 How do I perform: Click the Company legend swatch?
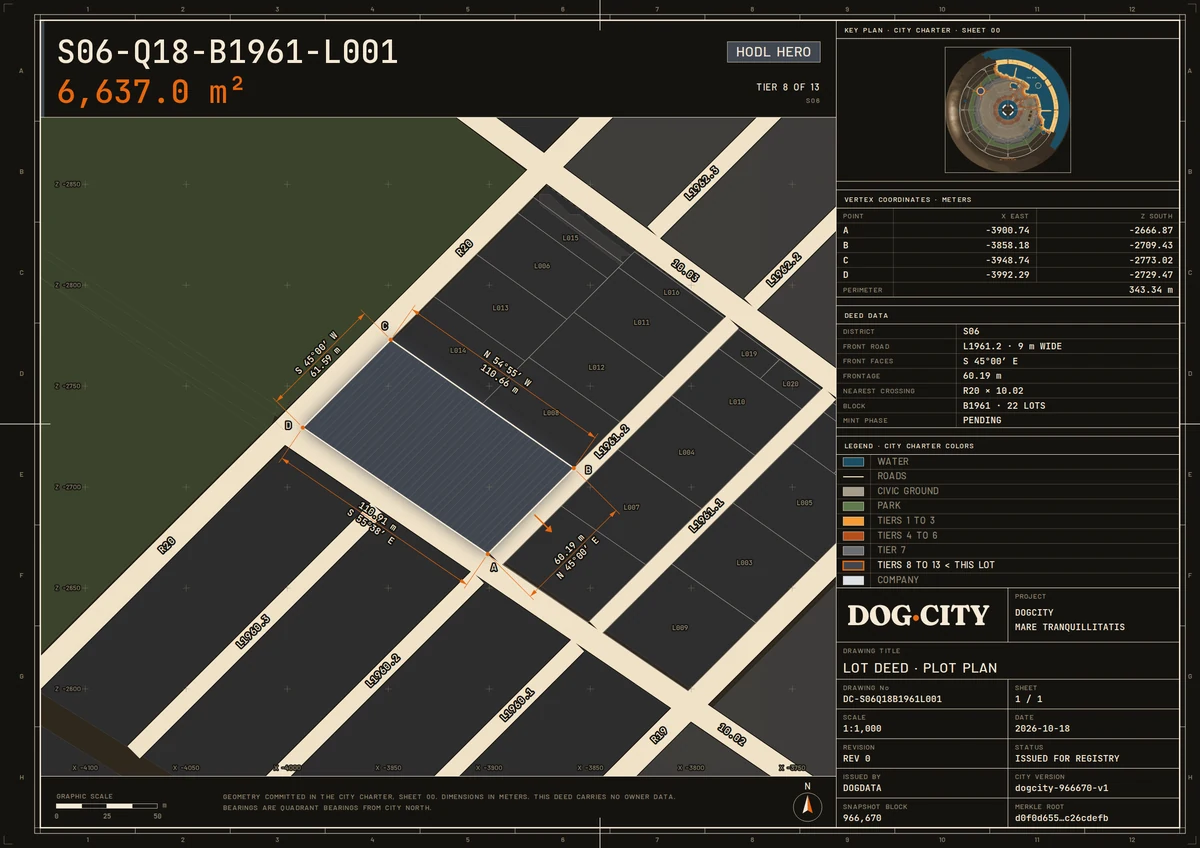click(x=853, y=580)
